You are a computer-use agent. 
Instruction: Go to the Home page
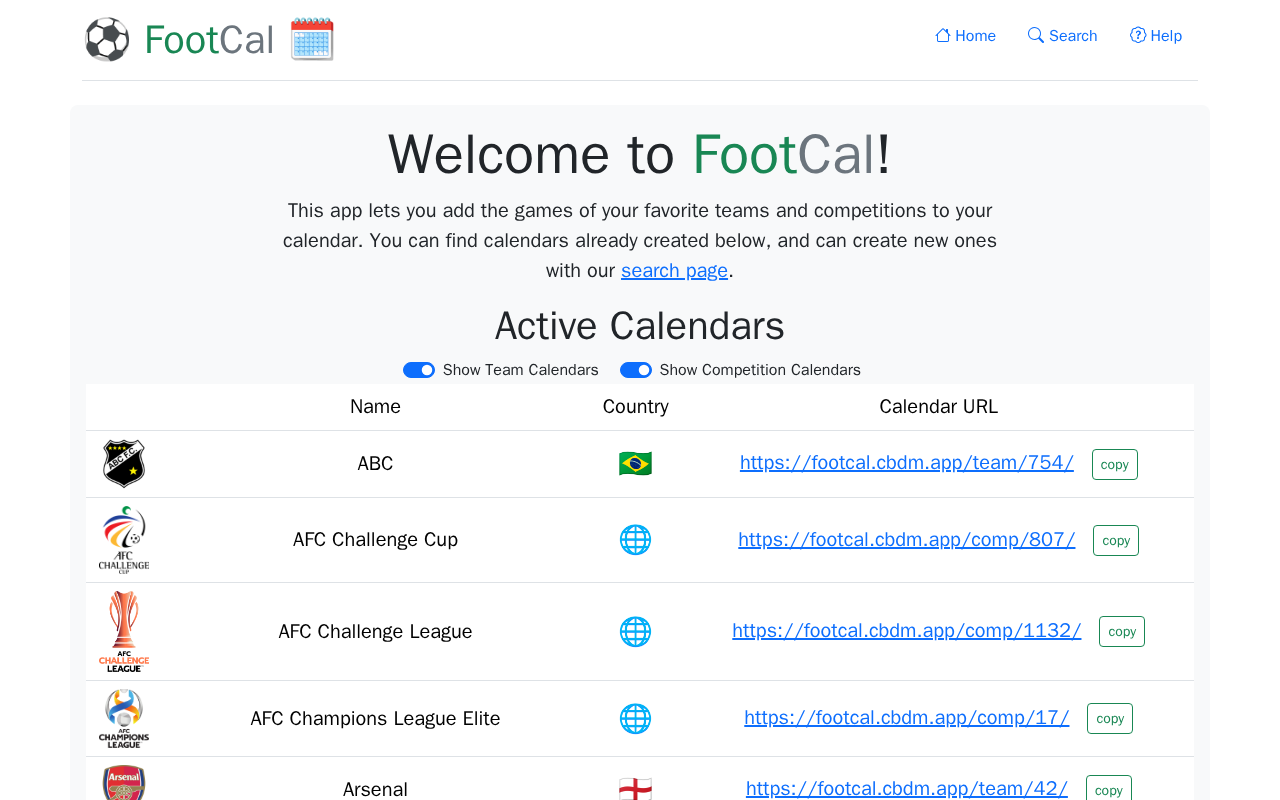click(966, 36)
